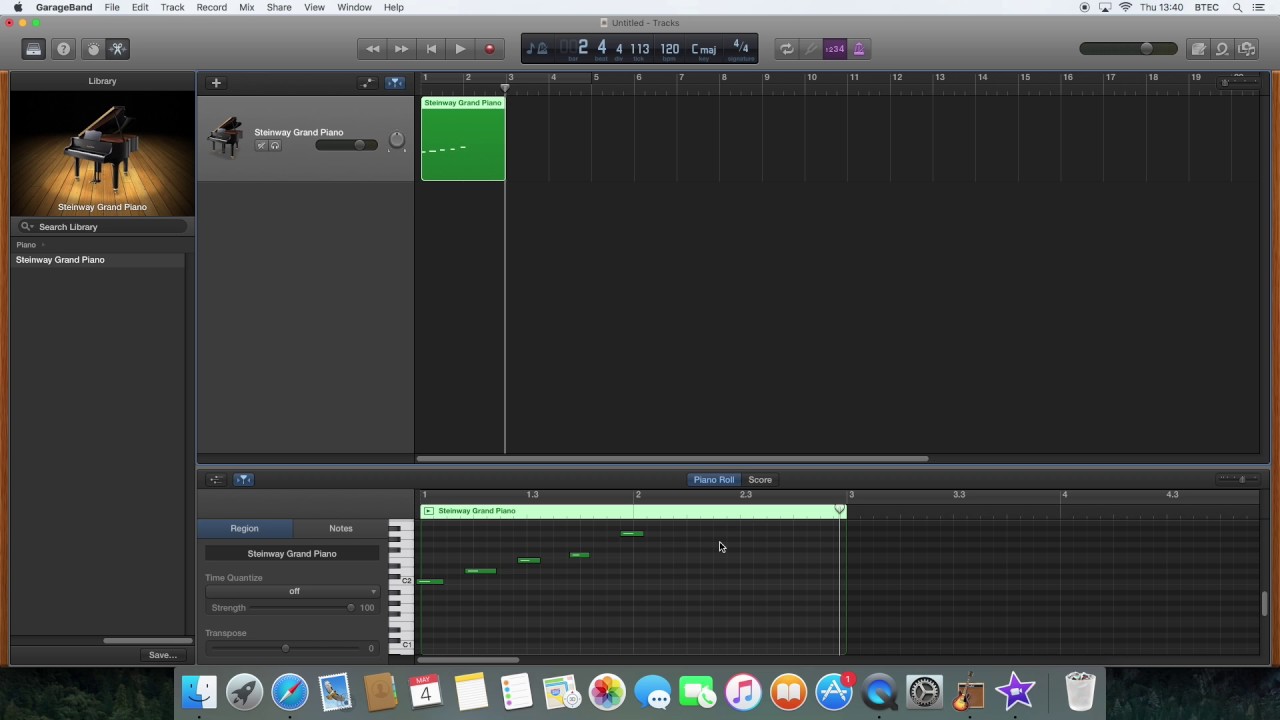The width and height of the screenshot is (1280, 720).
Task: Click the piano roll vertical scrollbar
Action: [1265, 603]
